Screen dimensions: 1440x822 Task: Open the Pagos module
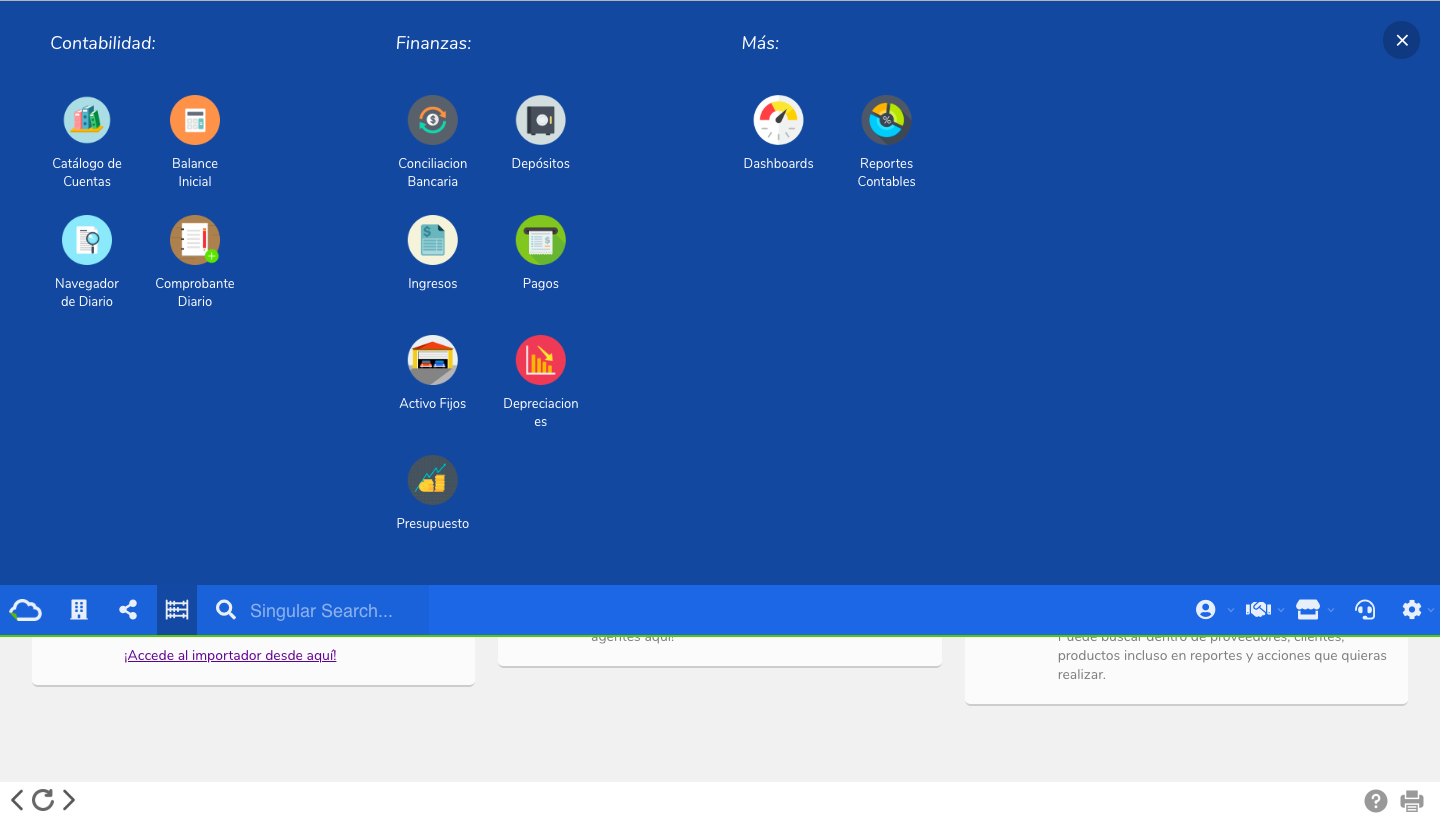[541, 240]
